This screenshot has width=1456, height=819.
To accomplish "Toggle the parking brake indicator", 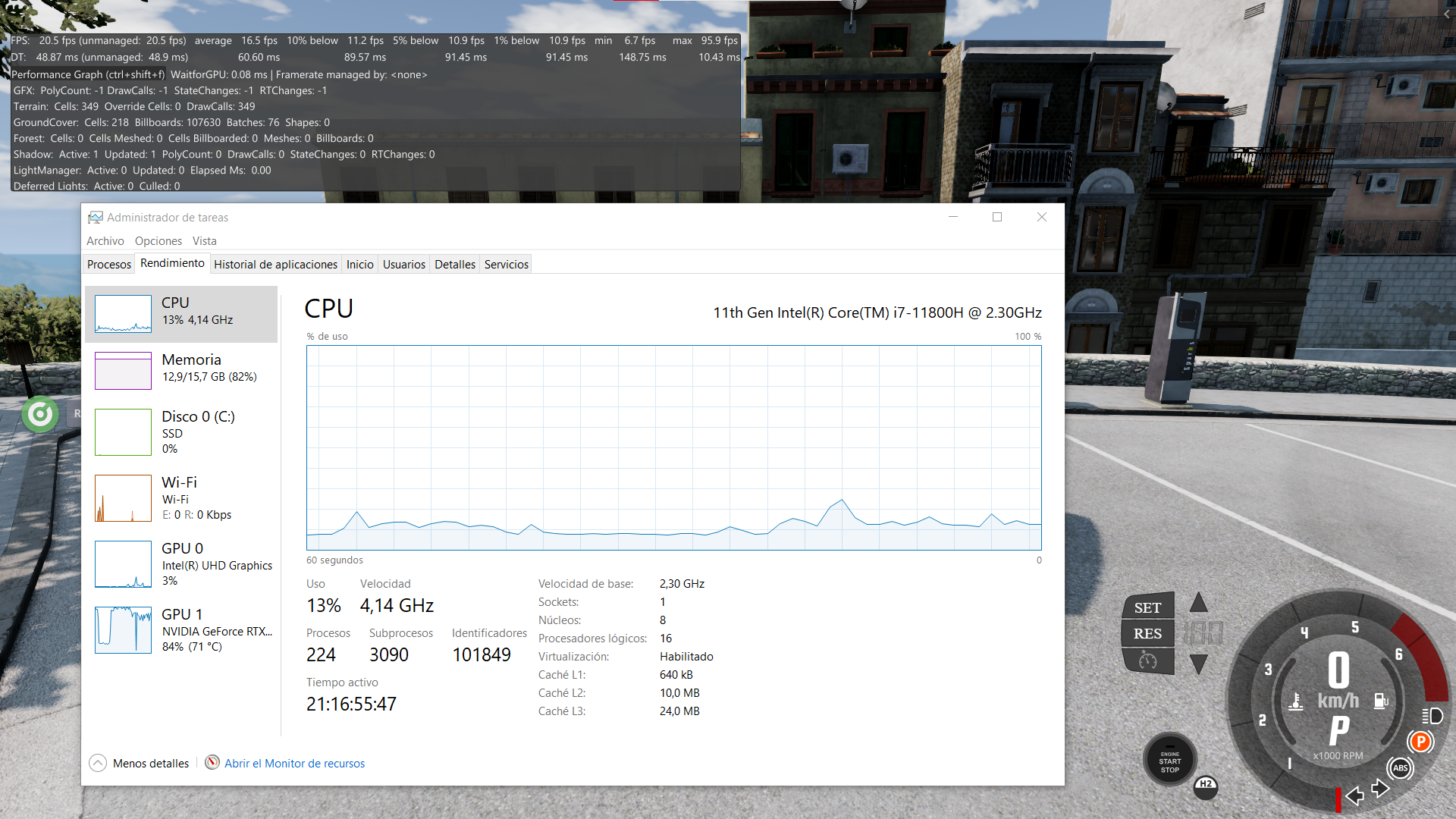I will tap(1420, 742).
